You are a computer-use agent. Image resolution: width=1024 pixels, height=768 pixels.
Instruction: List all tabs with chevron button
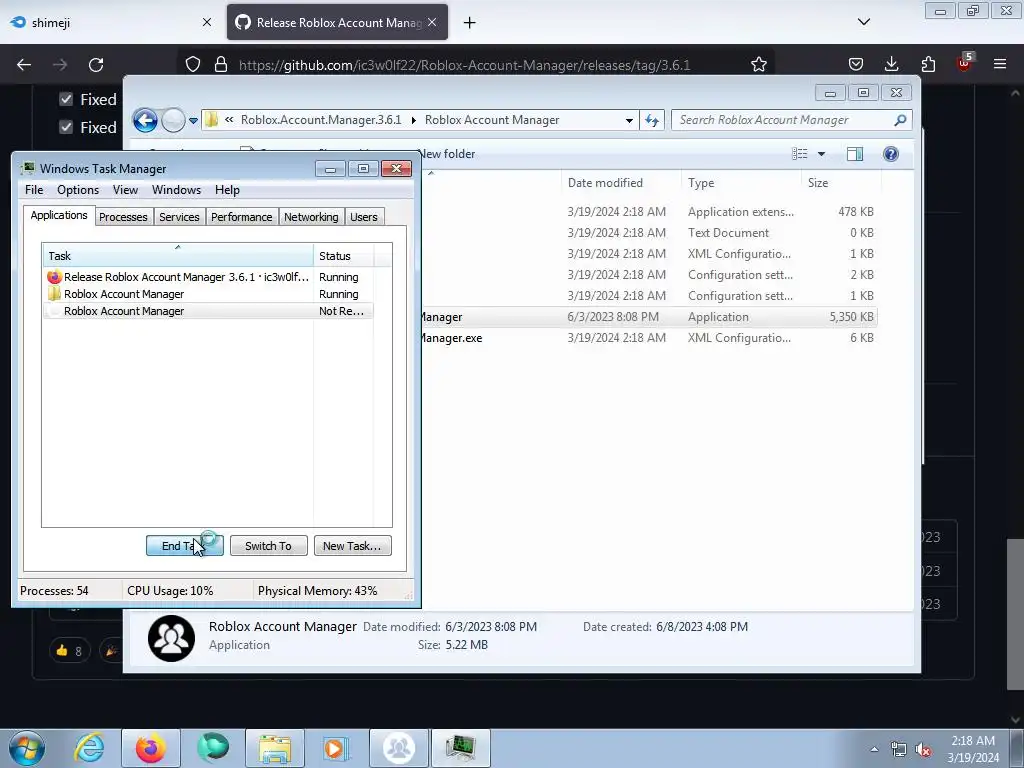click(863, 22)
